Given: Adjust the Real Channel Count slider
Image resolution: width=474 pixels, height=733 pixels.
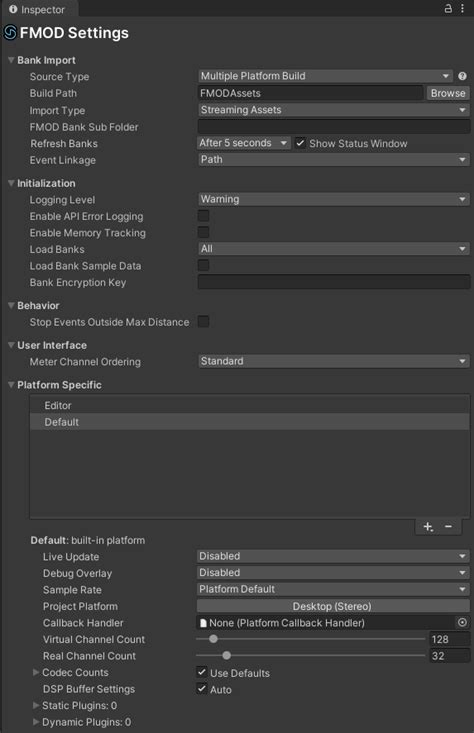Looking at the screenshot, I should pos(310,655).
